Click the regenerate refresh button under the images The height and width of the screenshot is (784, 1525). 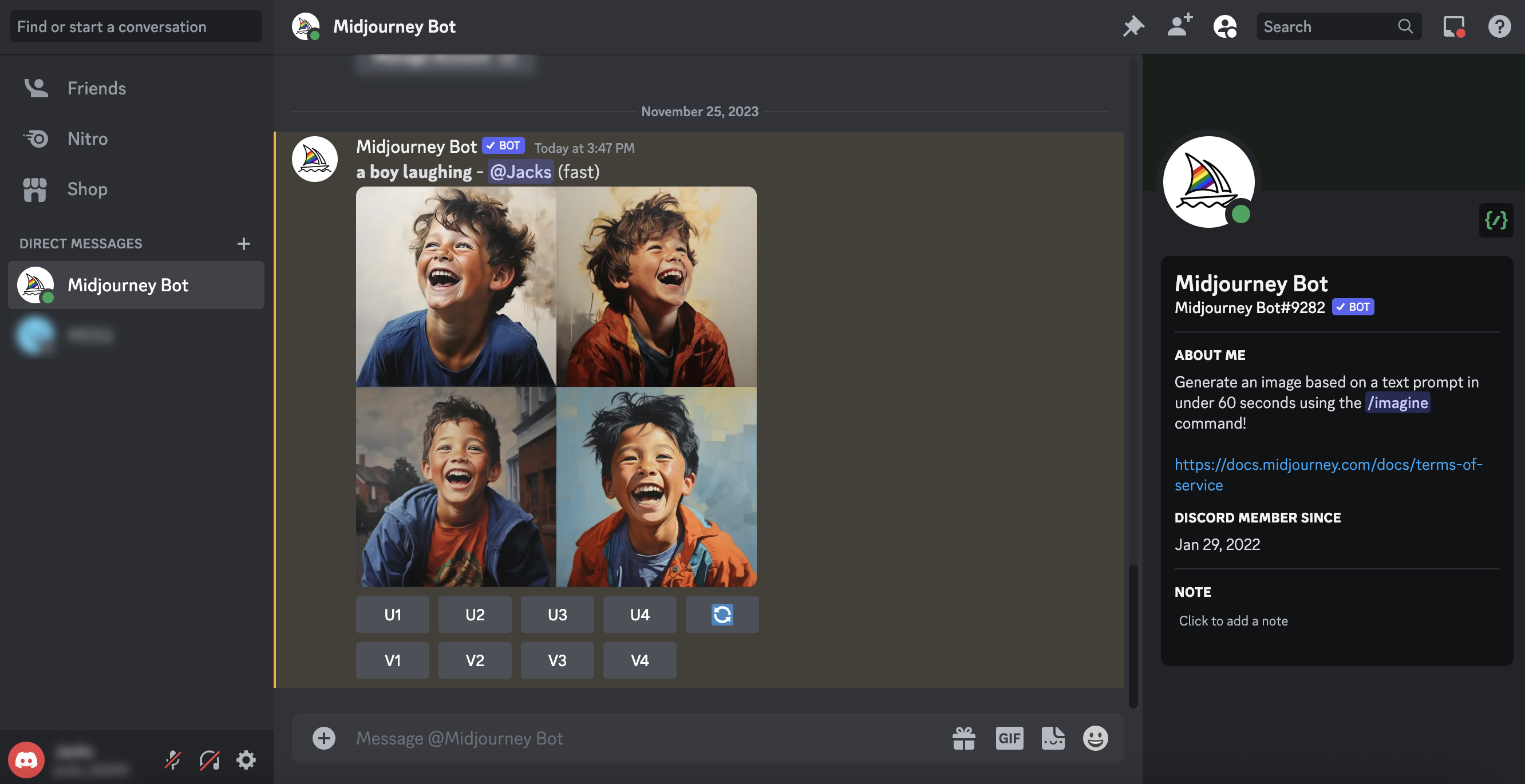point(722,615)
